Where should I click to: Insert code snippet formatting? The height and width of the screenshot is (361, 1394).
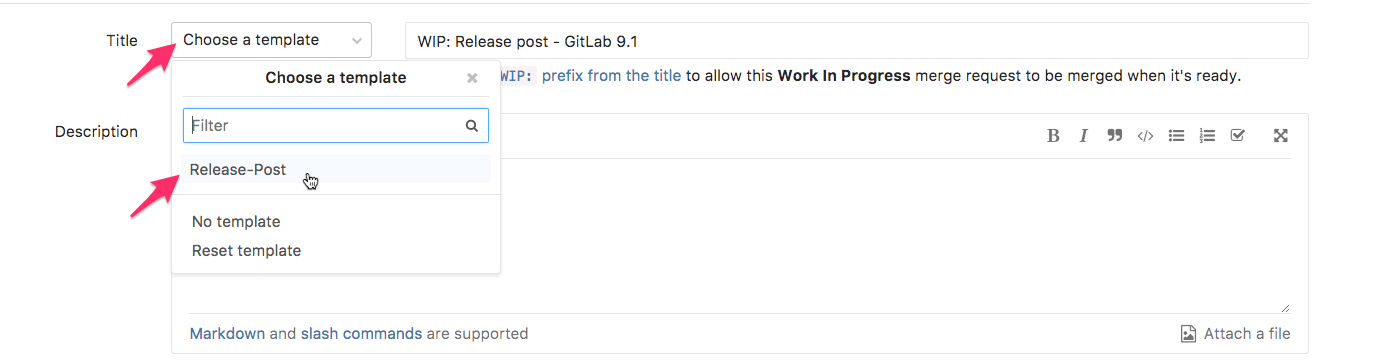[1146, 136]
